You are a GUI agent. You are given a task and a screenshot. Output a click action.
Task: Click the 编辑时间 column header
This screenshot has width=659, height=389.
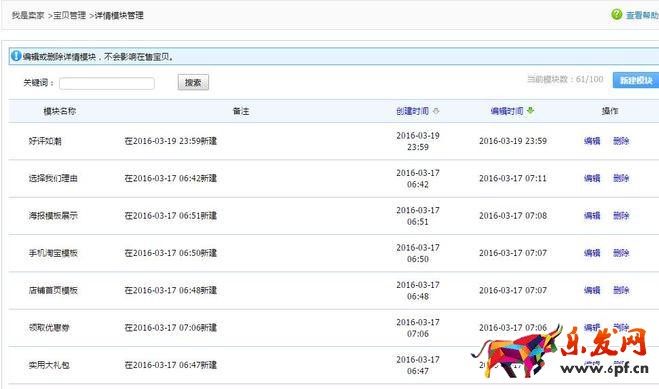pyautogui.click(x=507, y=111)
